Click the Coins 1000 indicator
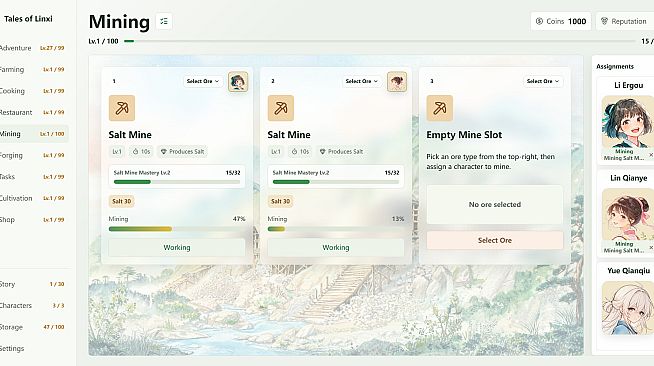The width and height of the screenshot is (654, 366). pos(561,21)
